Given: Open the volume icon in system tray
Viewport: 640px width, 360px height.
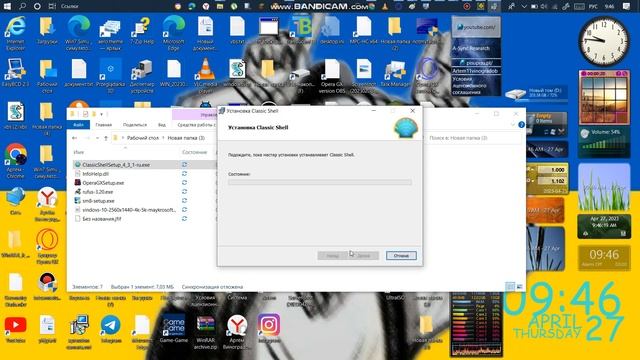Looking at the screenshot, I should coord(544,6).
